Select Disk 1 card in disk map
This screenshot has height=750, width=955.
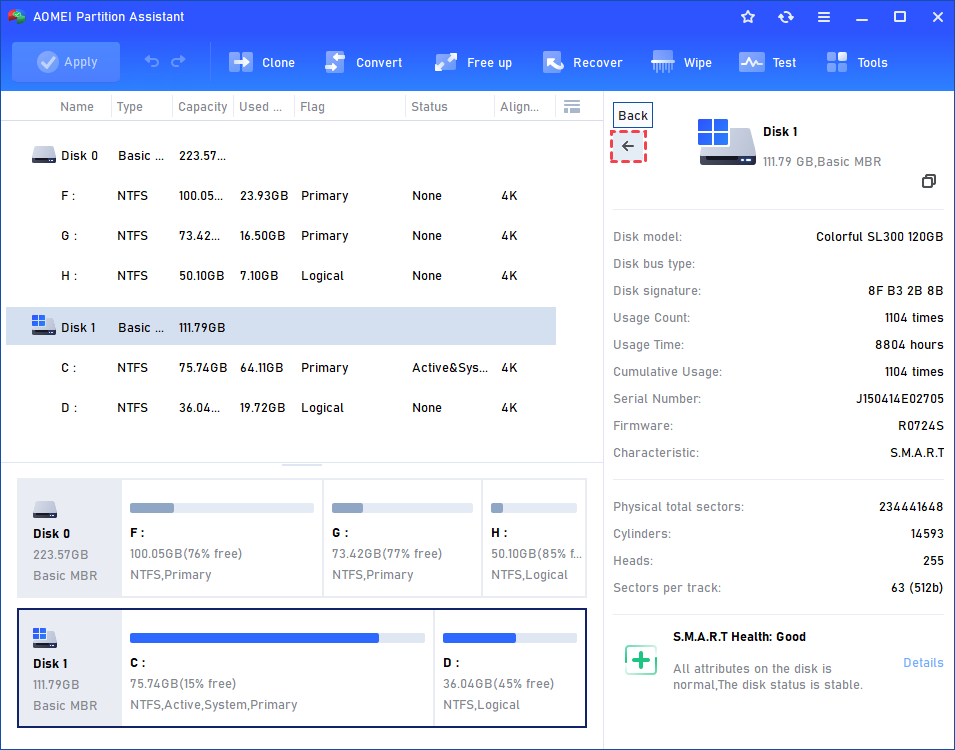point(69,668)
